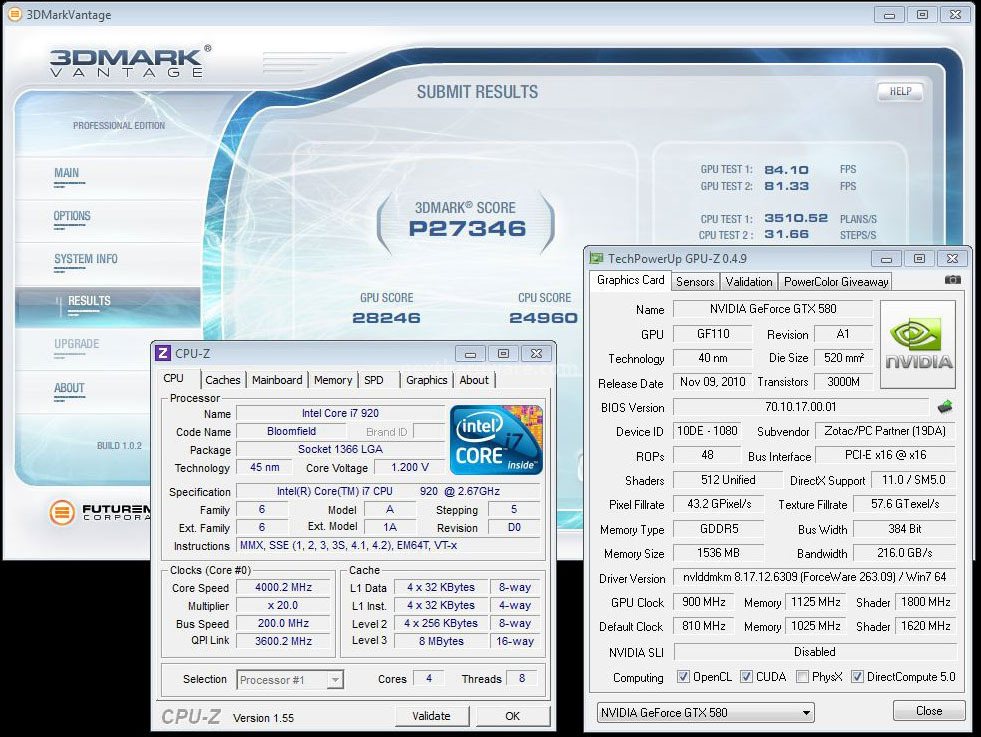Close the 3DMarkVantage window
The width and height of the screenshot is (981, 737).
[x=955, y=14]
